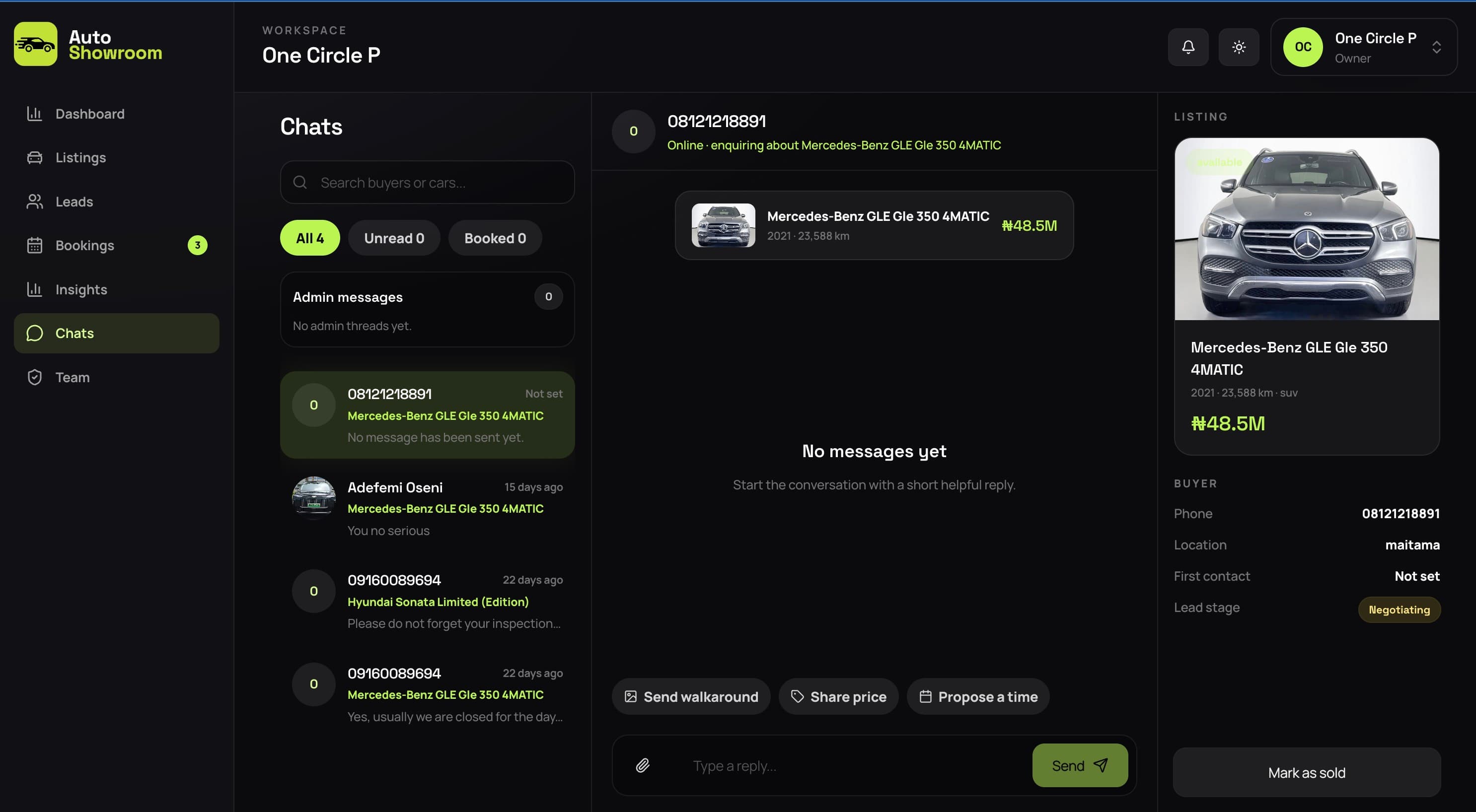Filter chats by Booked 0
Image resolution: width=1476 pixels, height=812 pixels.
point(495,238)
